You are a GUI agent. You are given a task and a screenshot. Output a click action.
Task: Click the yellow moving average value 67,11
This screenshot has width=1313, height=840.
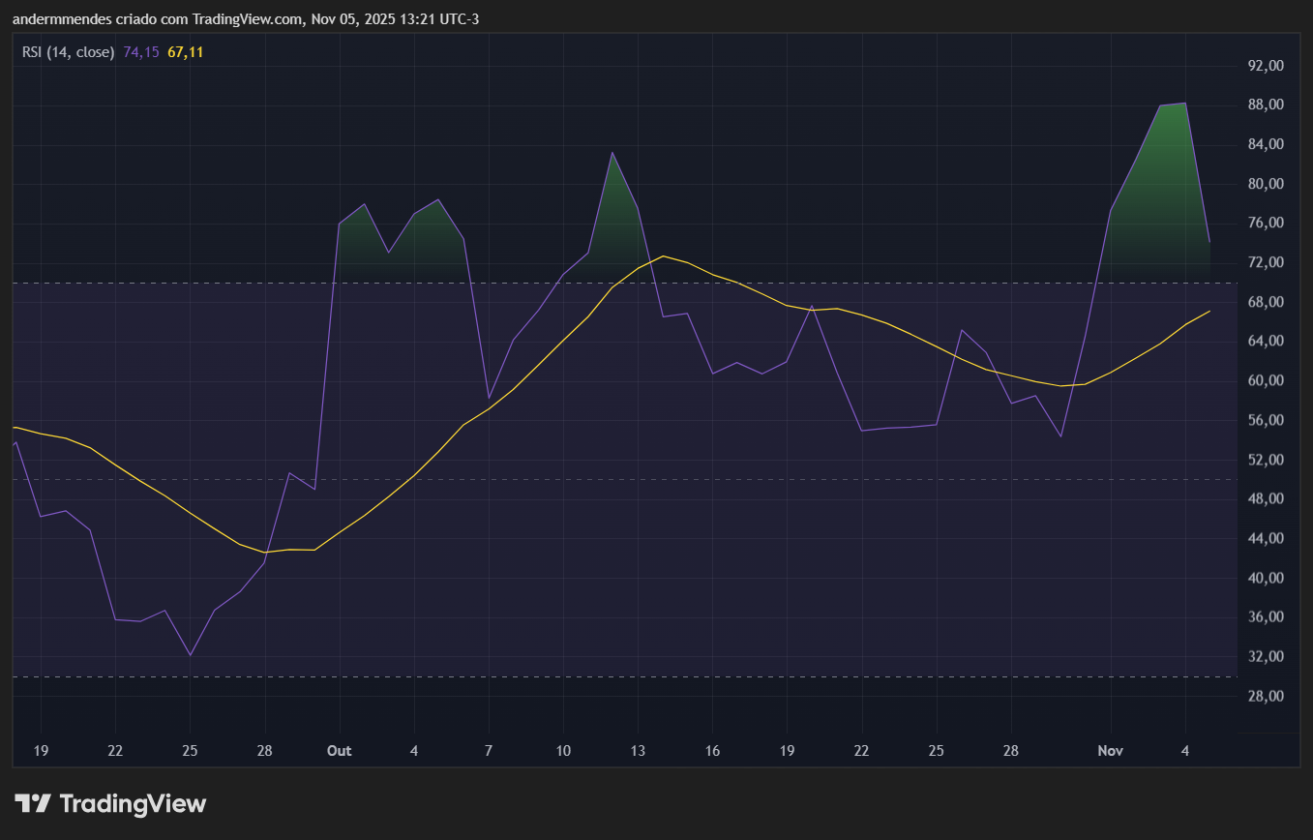185,52
